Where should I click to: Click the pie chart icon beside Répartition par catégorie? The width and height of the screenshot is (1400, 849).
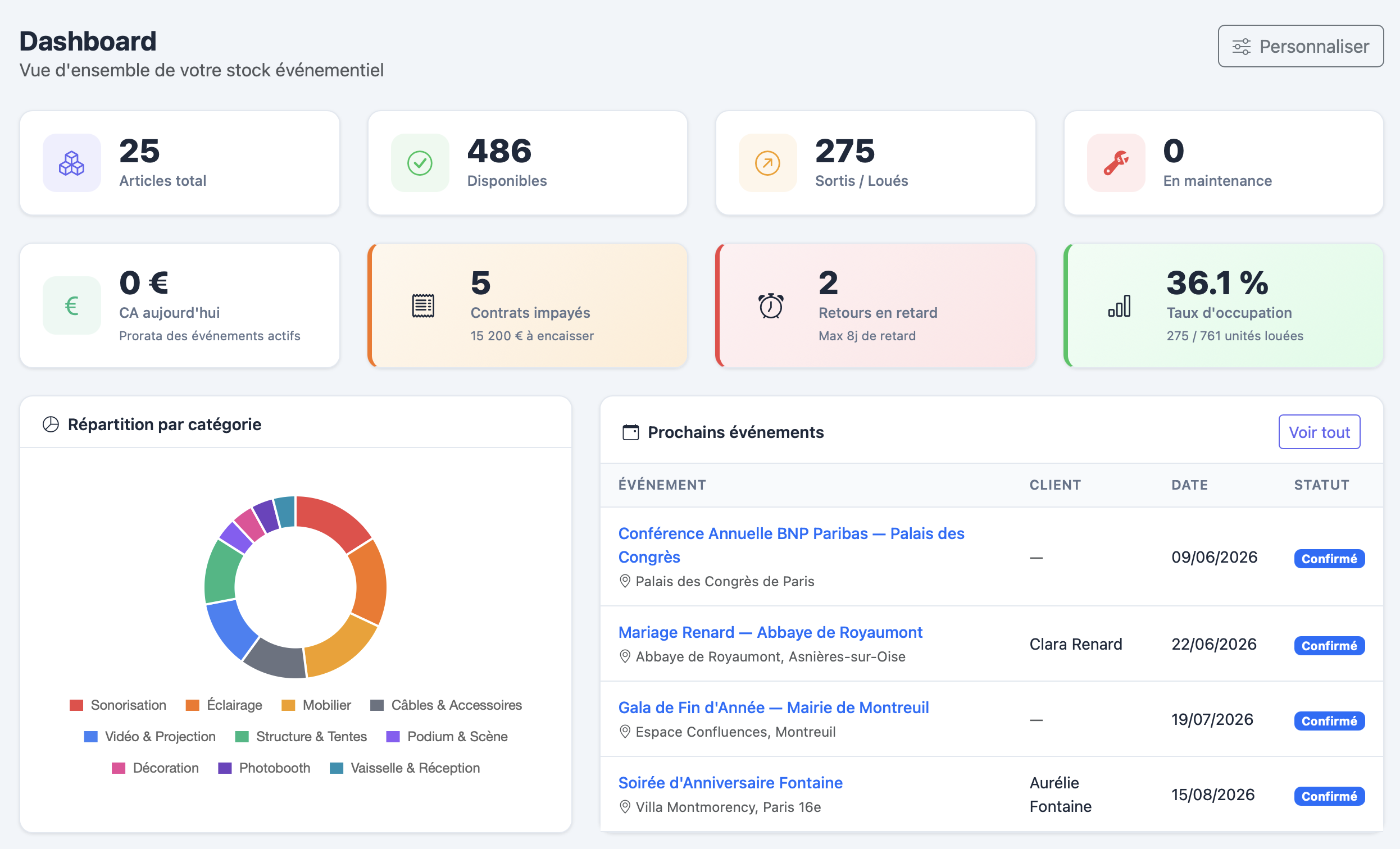tap(51, 424)
